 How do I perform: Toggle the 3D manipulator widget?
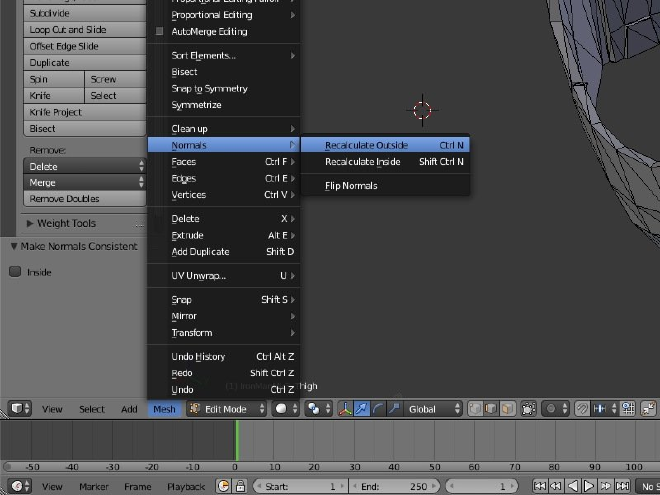click(x=345, y=409)
